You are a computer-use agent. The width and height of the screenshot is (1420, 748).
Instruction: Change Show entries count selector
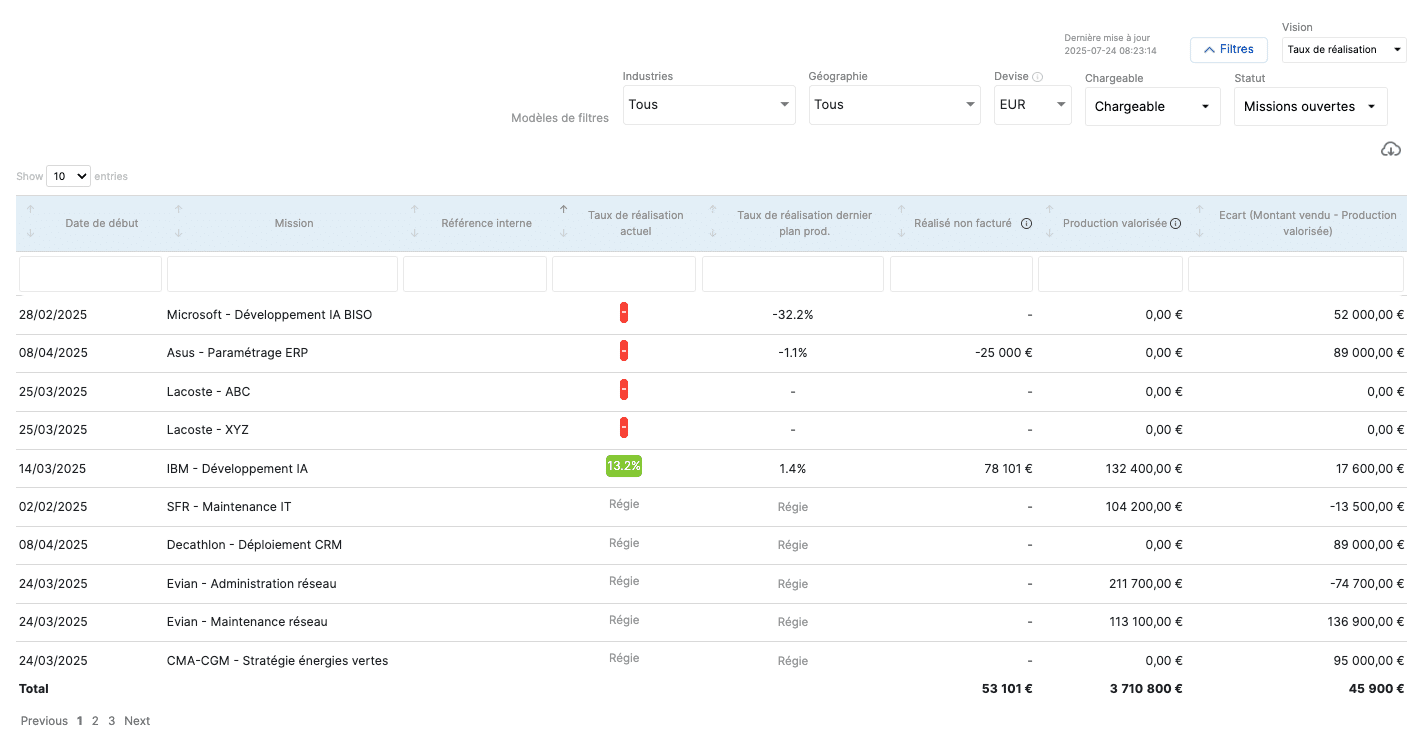(68, 176)
